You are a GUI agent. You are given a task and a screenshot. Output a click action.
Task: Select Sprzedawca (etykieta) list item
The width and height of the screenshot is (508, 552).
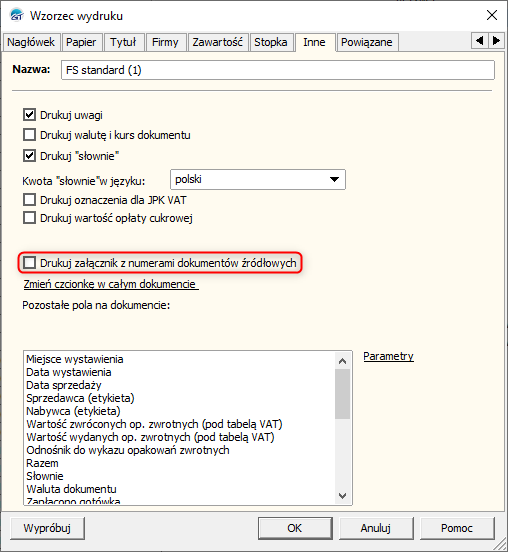(80, 398)
